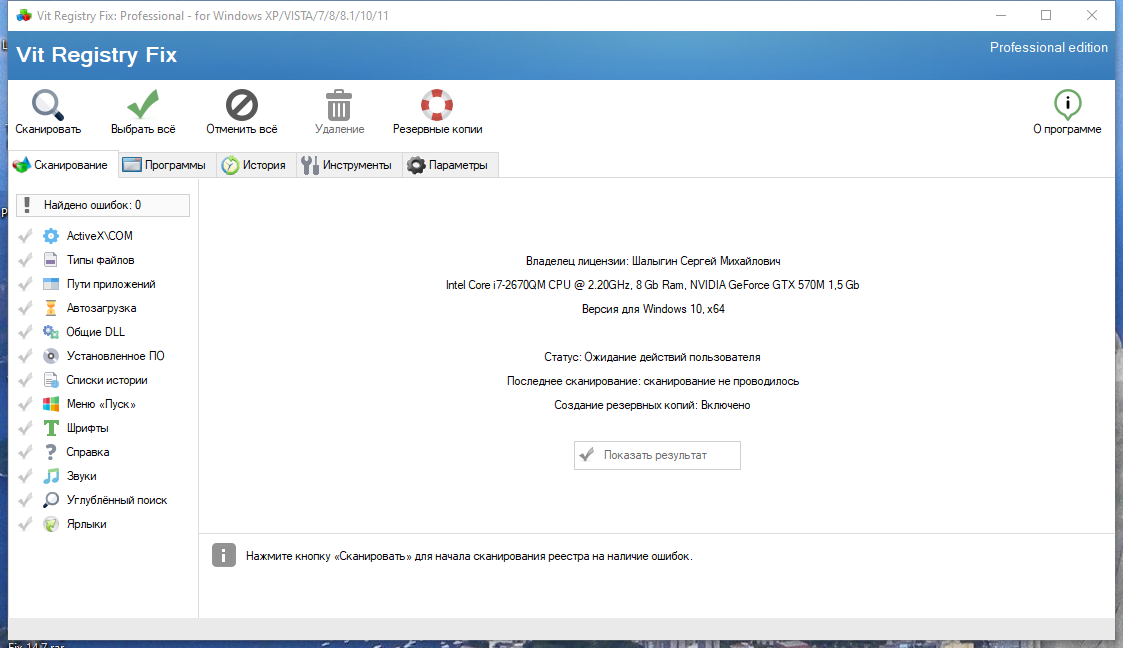Switch to the Программы tab
Image resolution: width=1123 pixels, height=648 pixels.
click(166, 165)
